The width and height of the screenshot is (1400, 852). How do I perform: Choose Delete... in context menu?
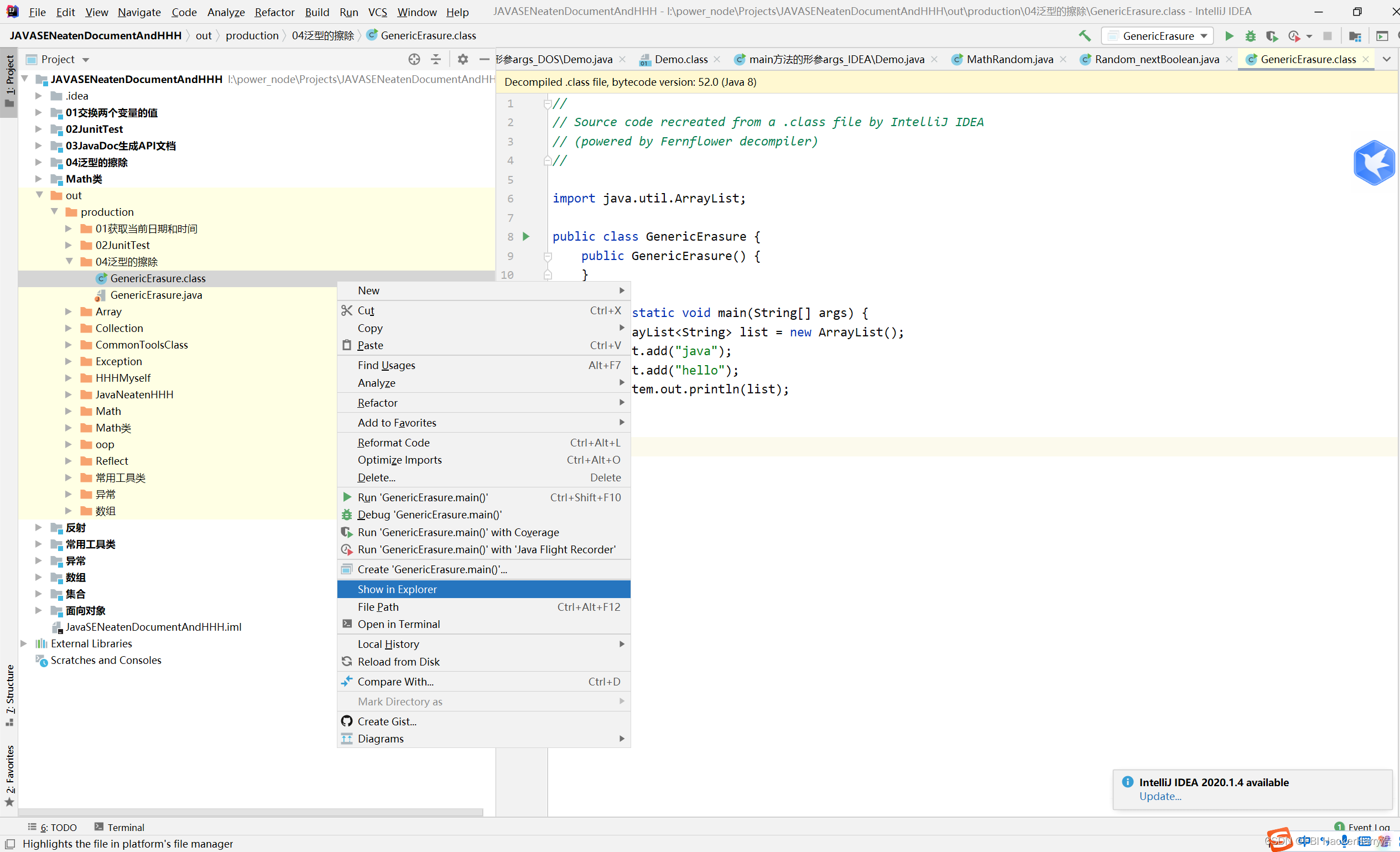[x=483, y=477]
